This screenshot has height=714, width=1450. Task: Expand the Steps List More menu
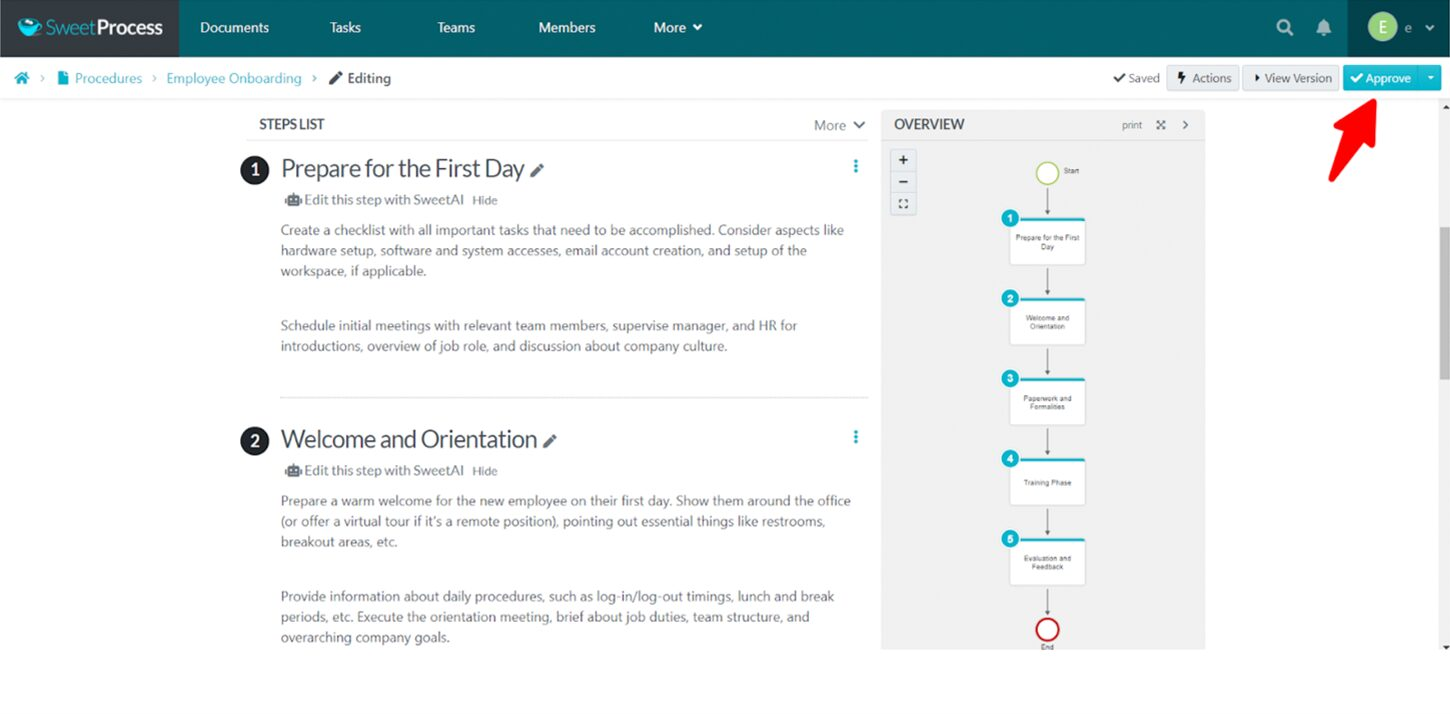coord(839,125)
